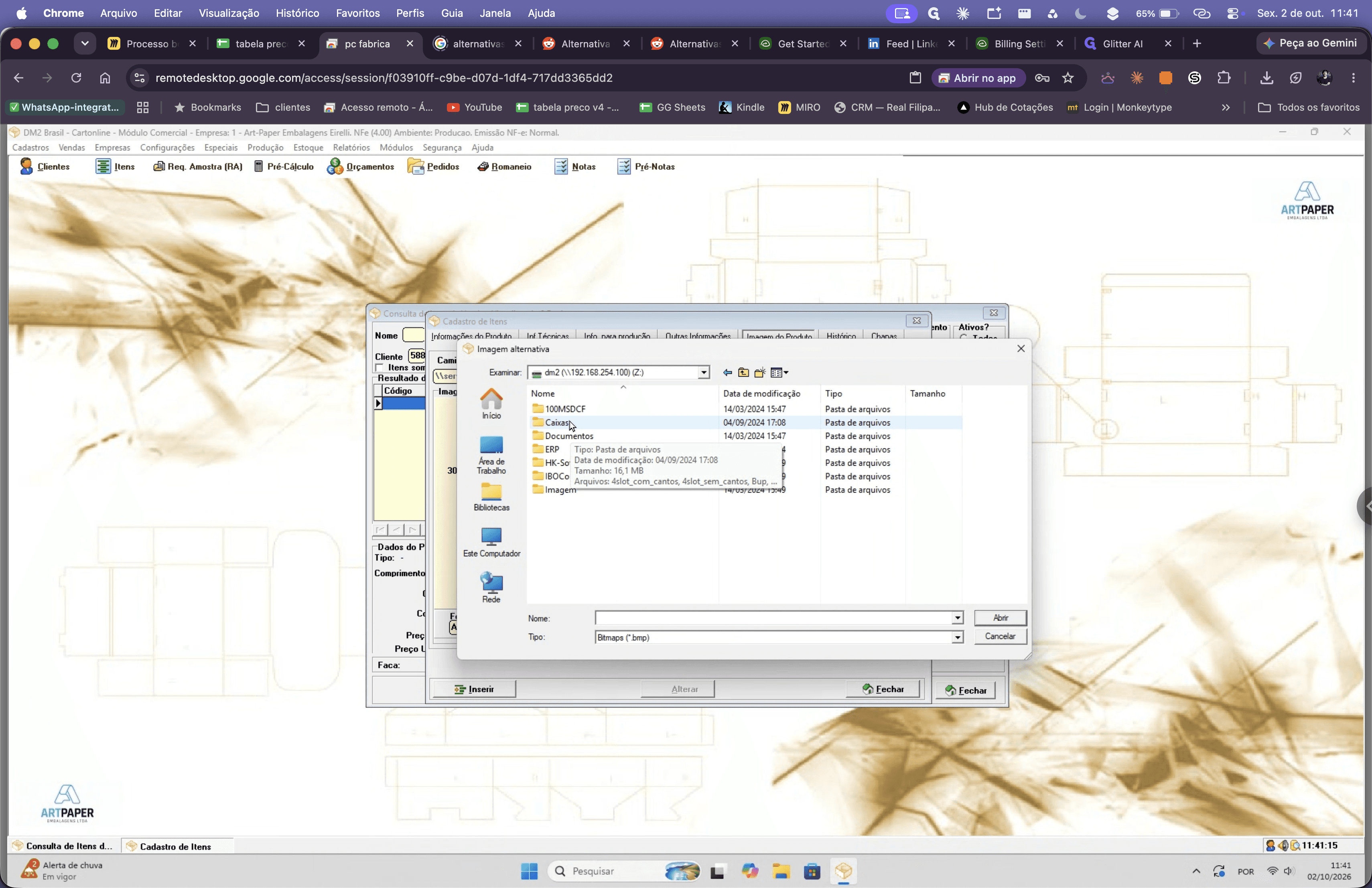Click the Abrir button

pyautogui.click(x=1000, y=618)
